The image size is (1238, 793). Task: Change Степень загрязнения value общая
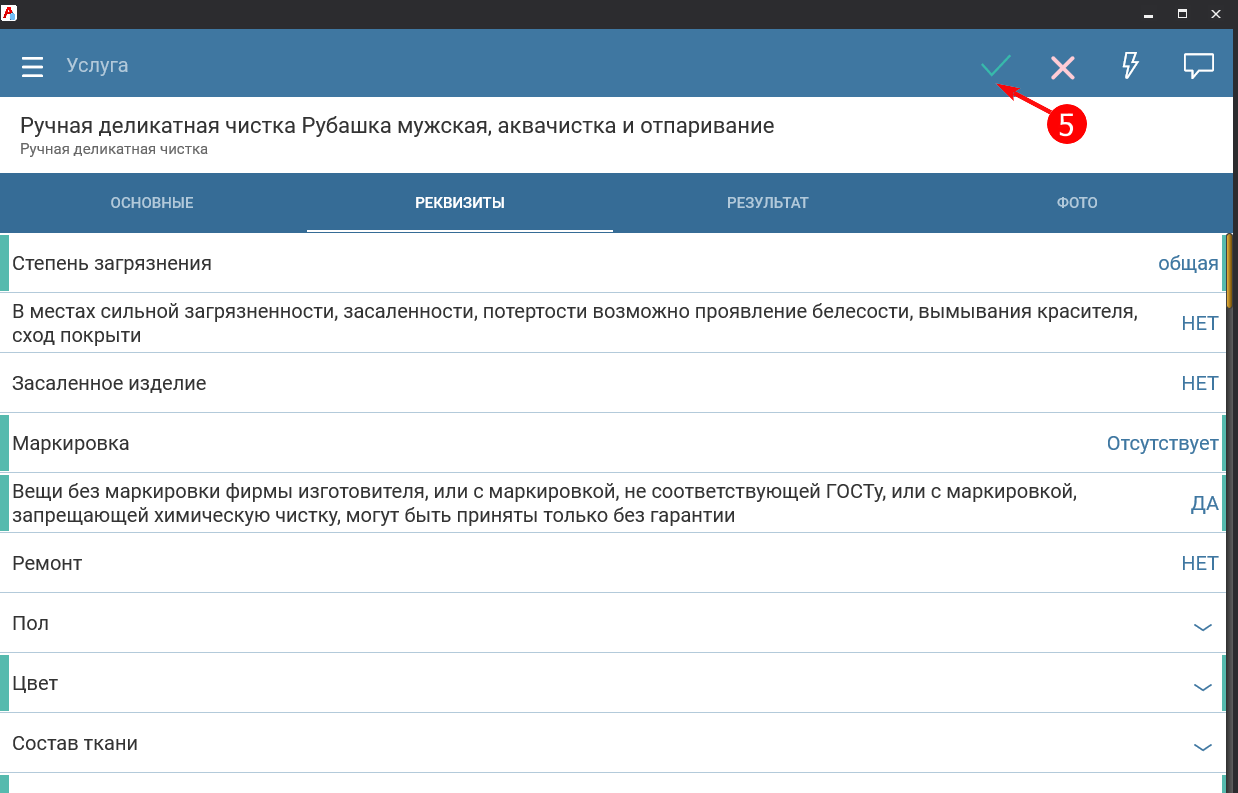pyautogui.click(x=1188, y=264)
